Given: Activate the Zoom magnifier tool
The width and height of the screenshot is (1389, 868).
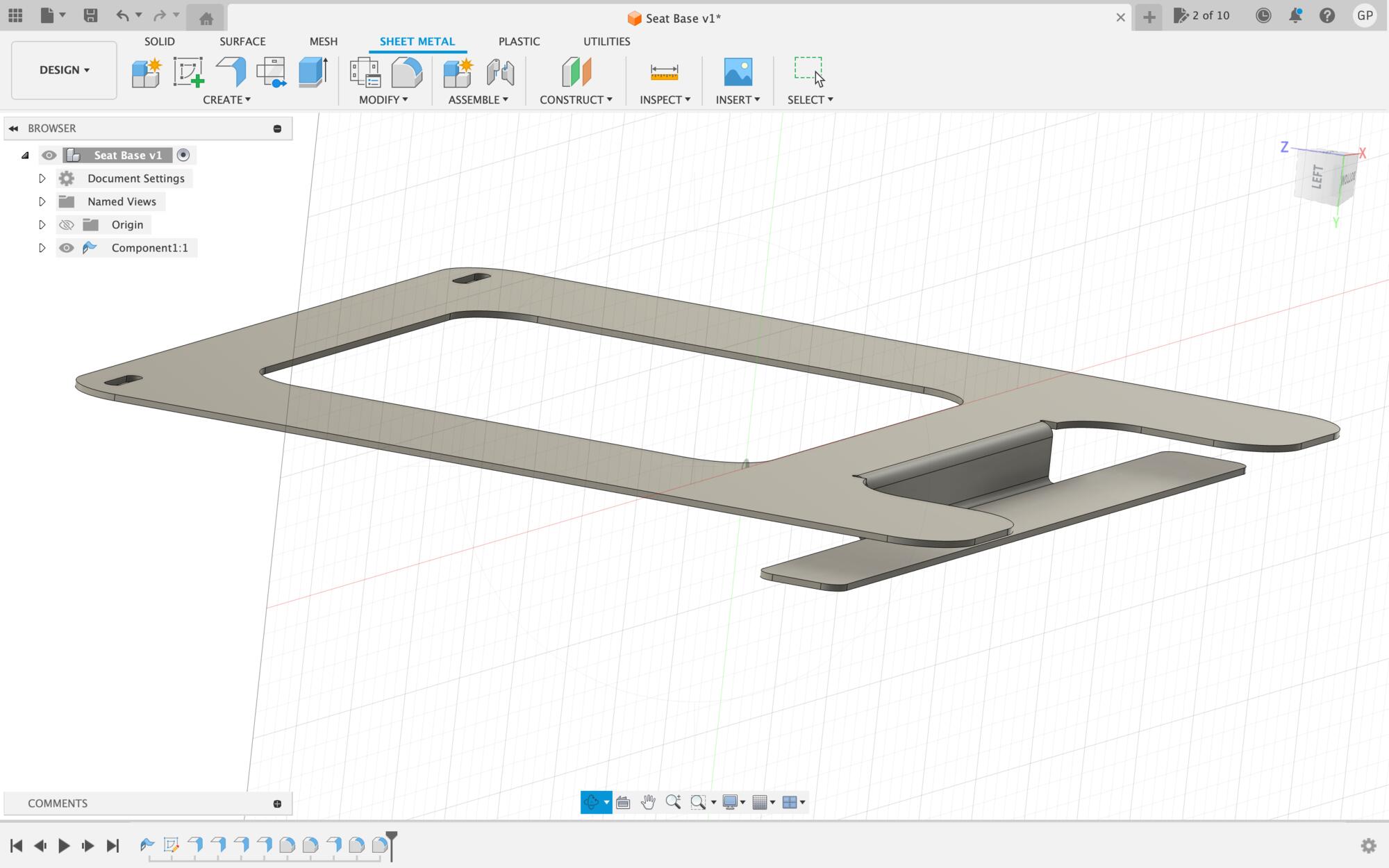Looking at the screenshot, I should click(x=673, y=803).
